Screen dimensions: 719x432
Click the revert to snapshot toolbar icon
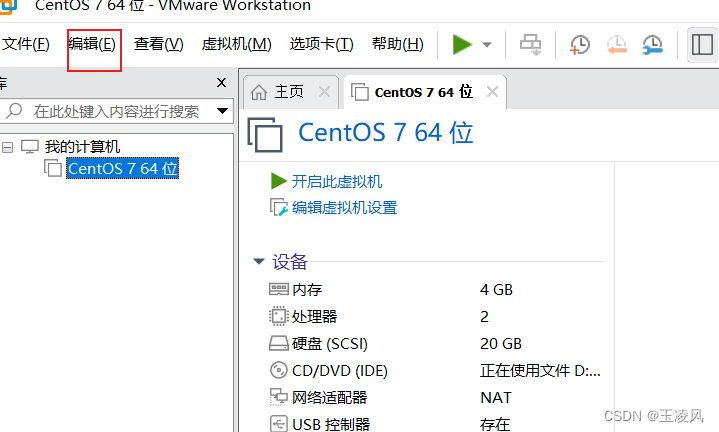click(x=616, y=45)
